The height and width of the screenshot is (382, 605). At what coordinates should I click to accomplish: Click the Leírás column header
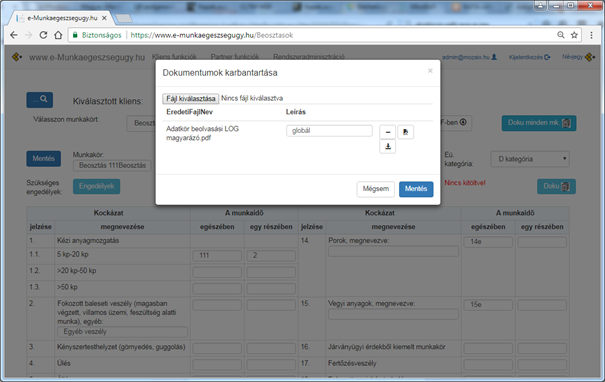tap(296, 112)
